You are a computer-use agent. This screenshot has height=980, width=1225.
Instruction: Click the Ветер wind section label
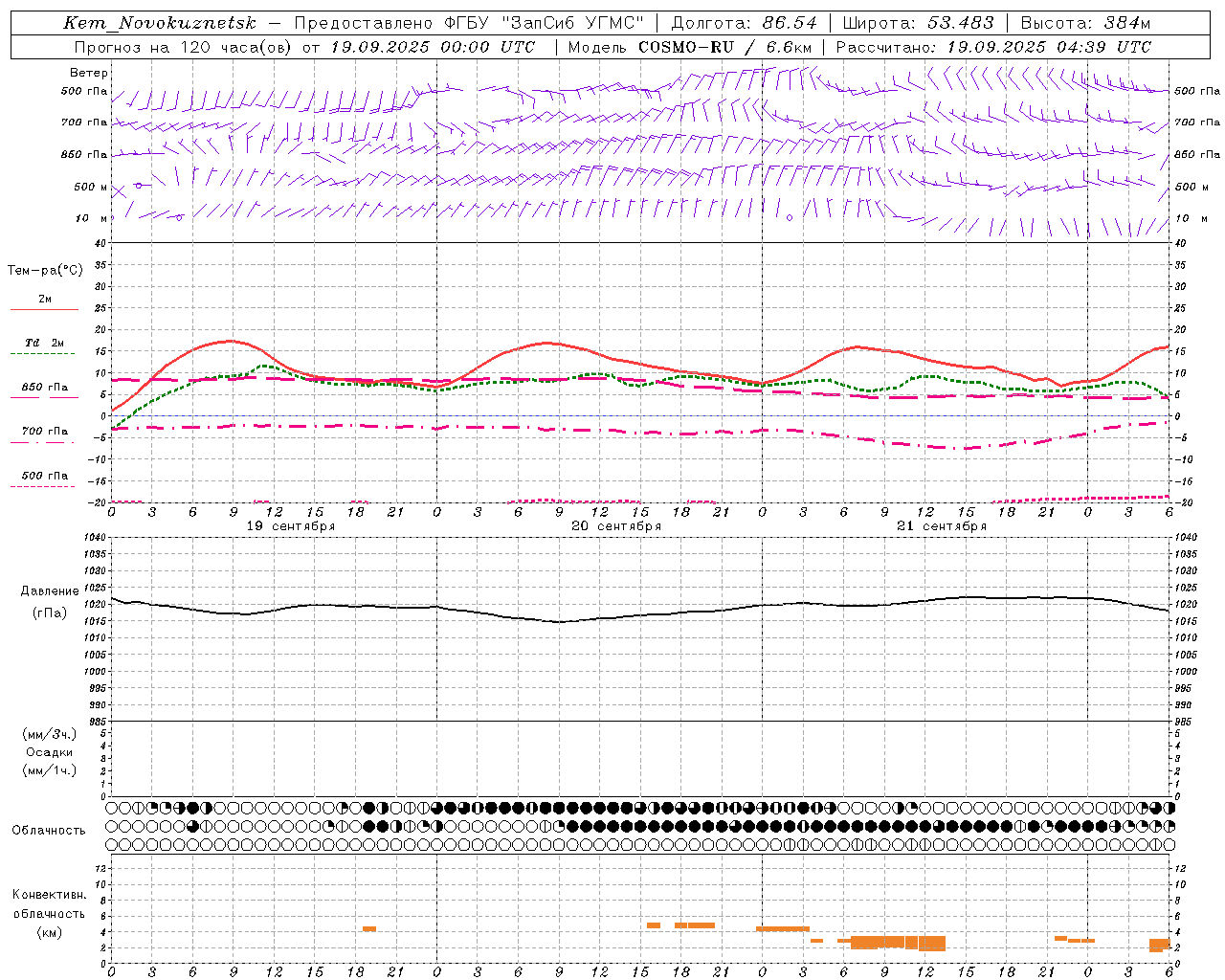point(89,73)
